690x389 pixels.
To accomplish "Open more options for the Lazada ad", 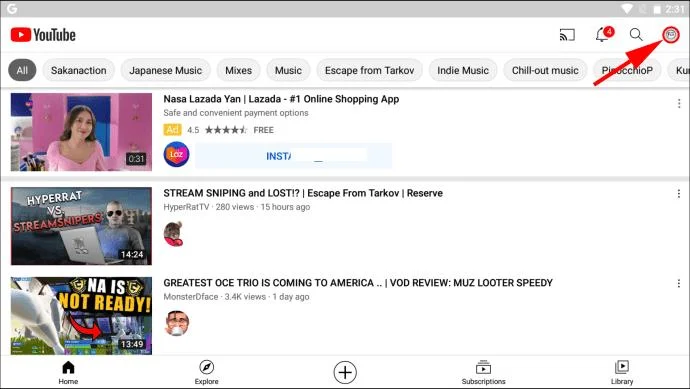I will tap(679, 103).
